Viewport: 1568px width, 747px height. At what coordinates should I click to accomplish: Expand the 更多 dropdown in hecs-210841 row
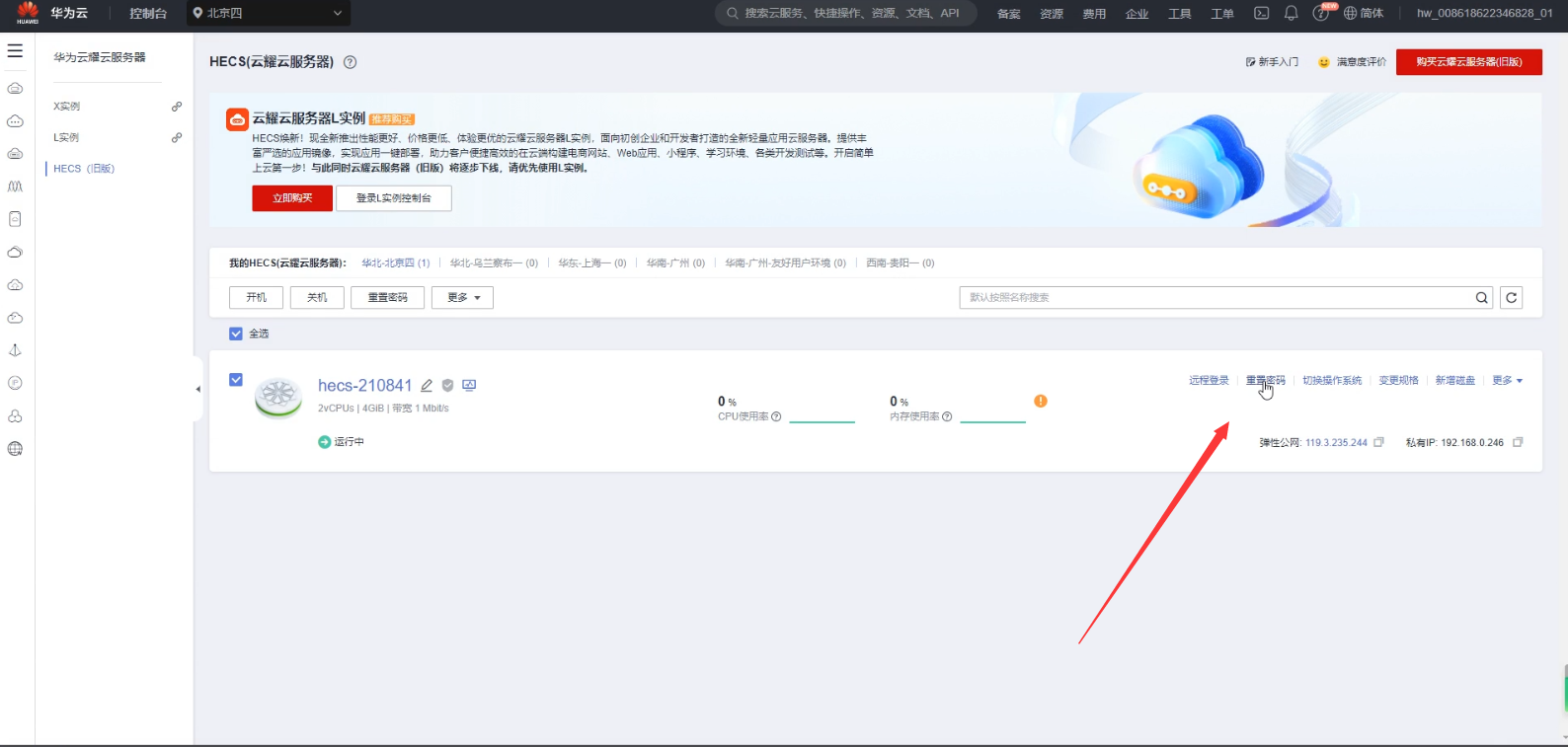coord(1507,381)
